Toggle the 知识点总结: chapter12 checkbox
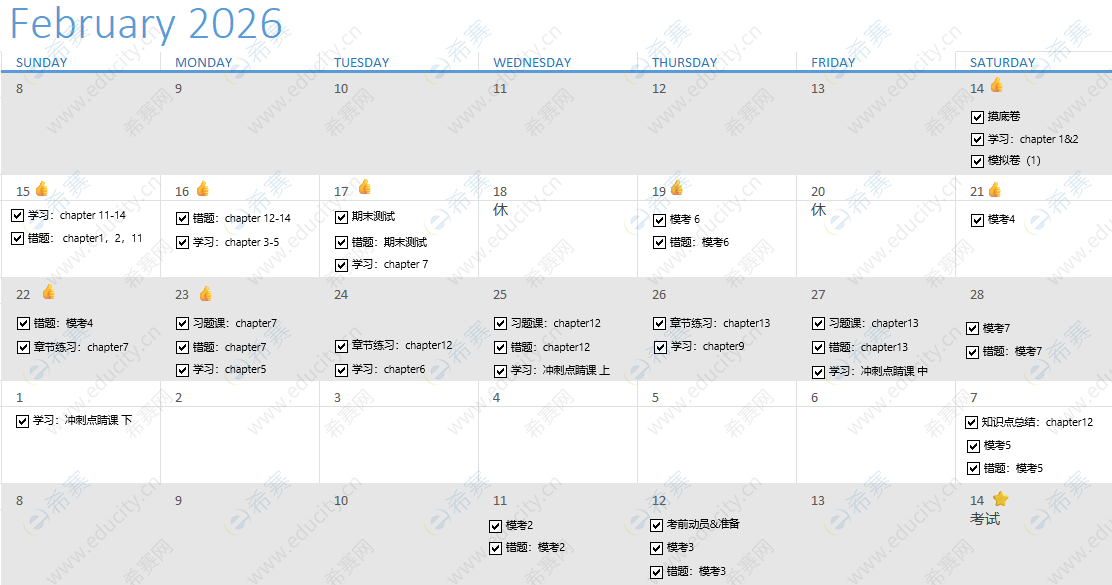The height and width of the screenshot is (585, 1112). [972, 423]
